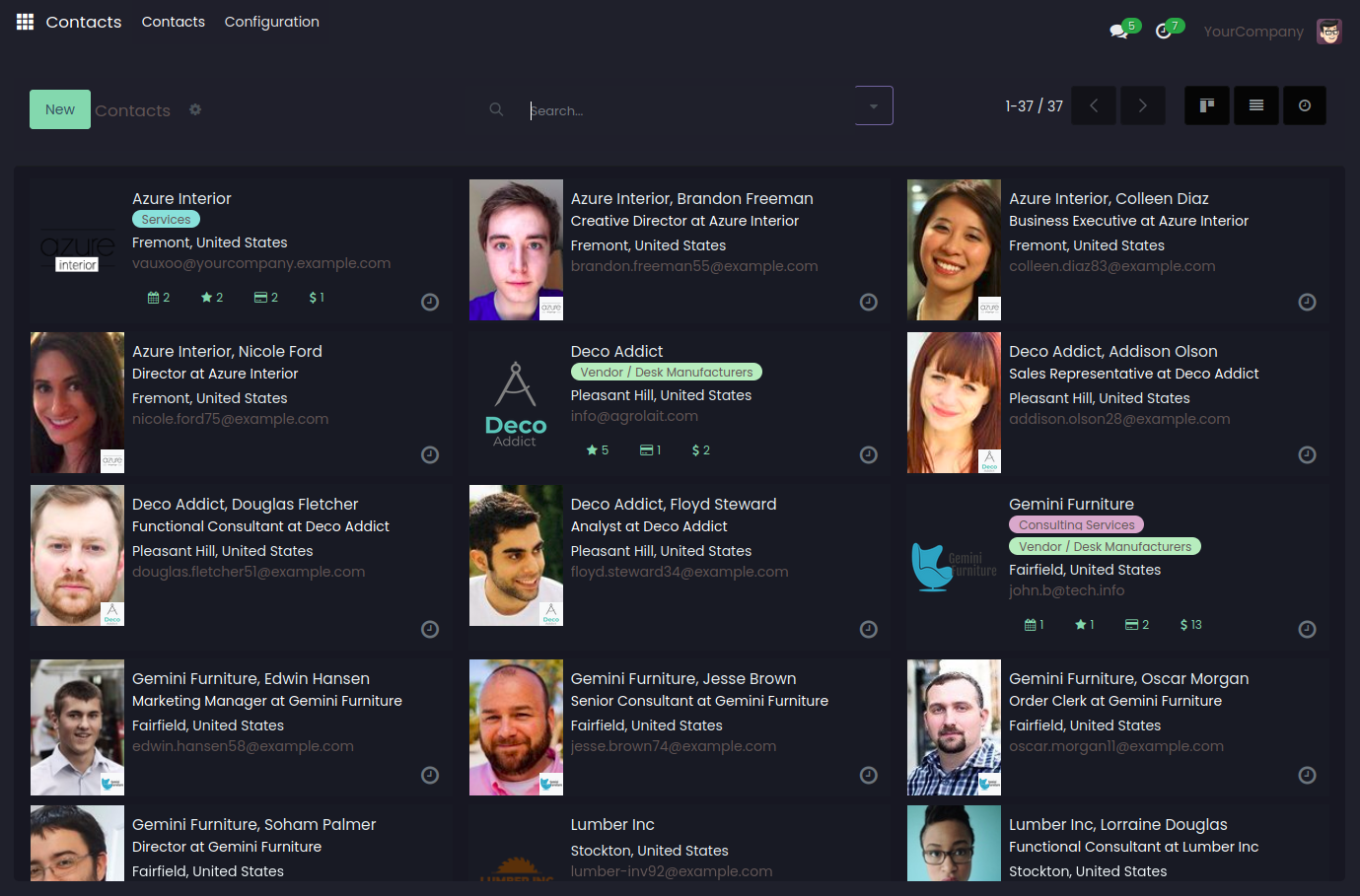
Task: Open activity clock on Colleen Diaz card
Action: pos(1307,302)
